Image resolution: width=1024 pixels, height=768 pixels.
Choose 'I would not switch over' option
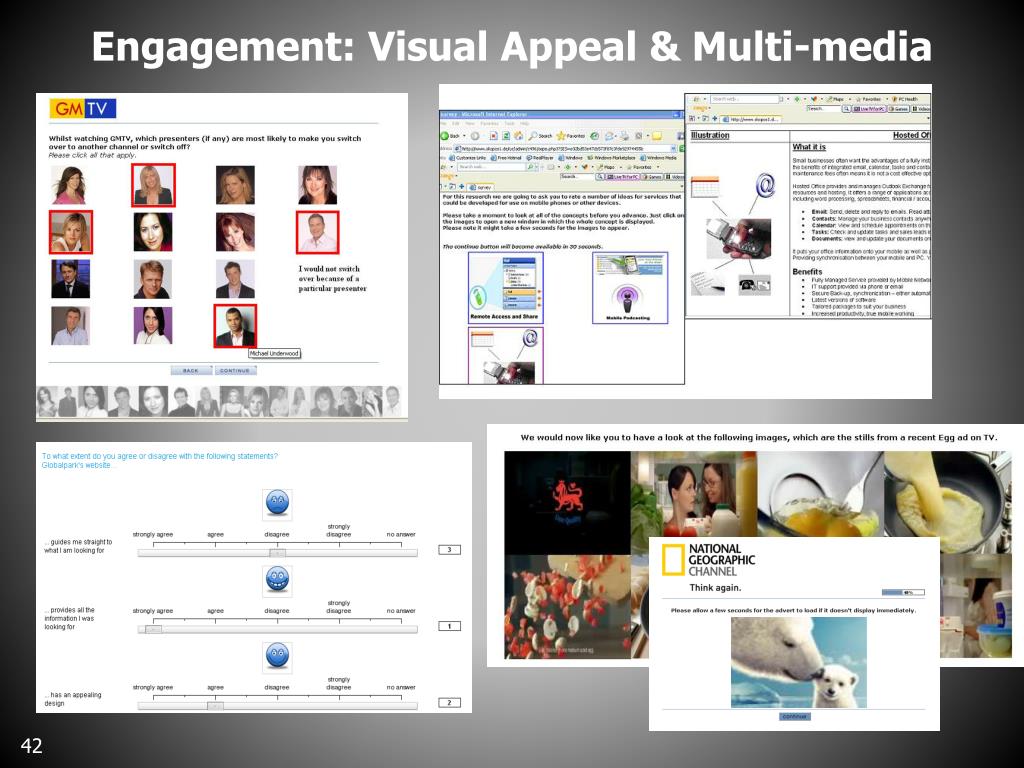pos(332,278)
